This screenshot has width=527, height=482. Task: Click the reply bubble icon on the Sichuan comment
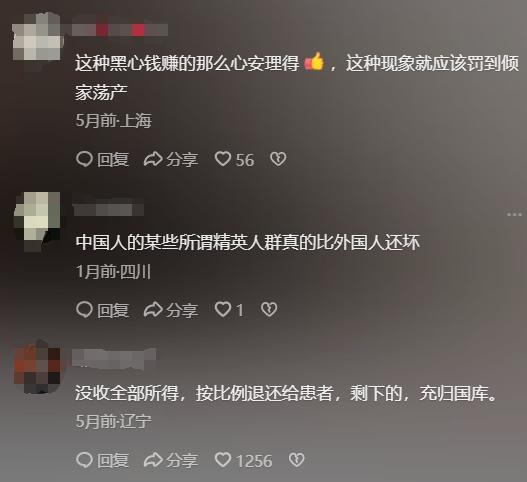pos(84,310)
